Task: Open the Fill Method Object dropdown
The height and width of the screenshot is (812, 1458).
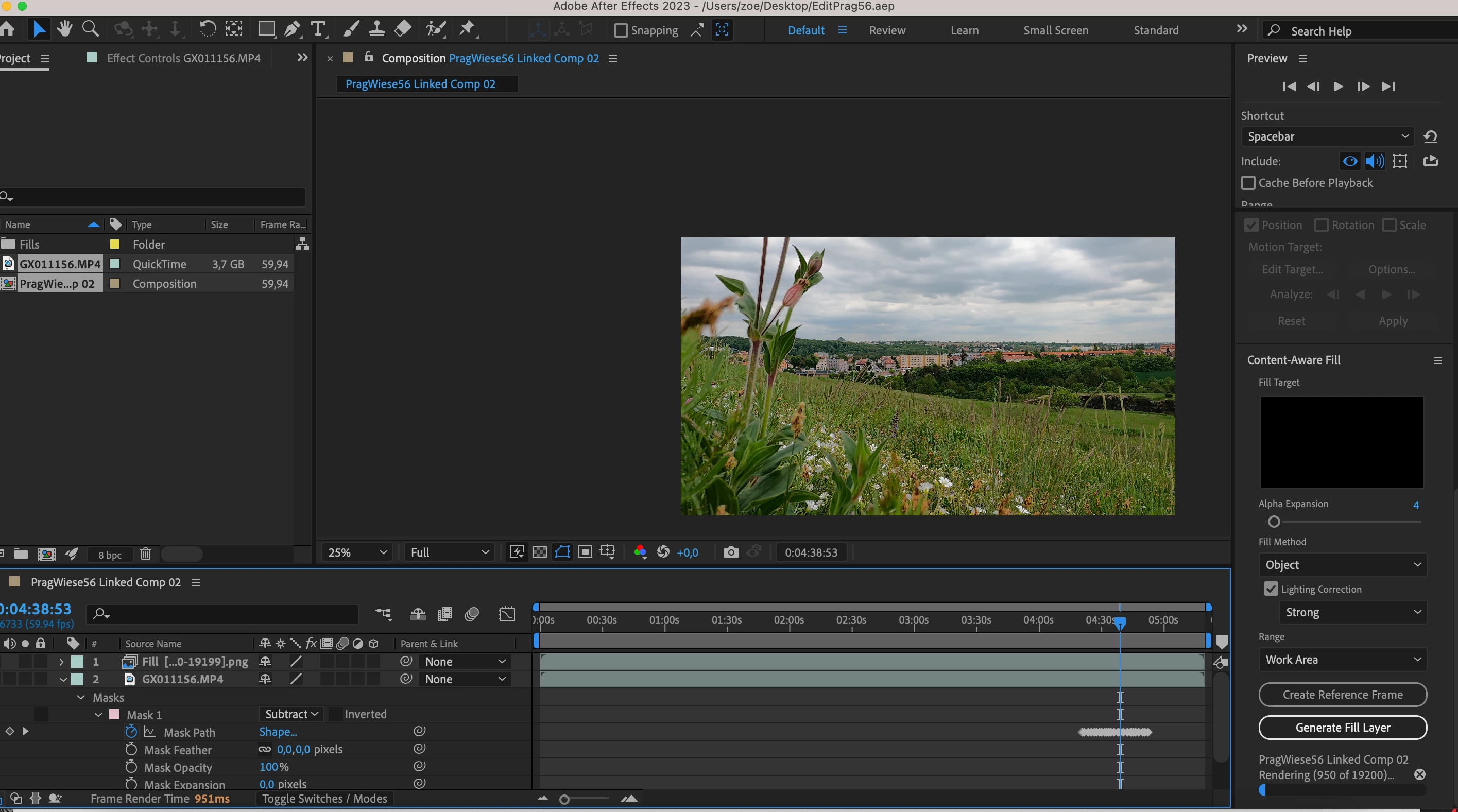Action: [x=1342, y=565]
